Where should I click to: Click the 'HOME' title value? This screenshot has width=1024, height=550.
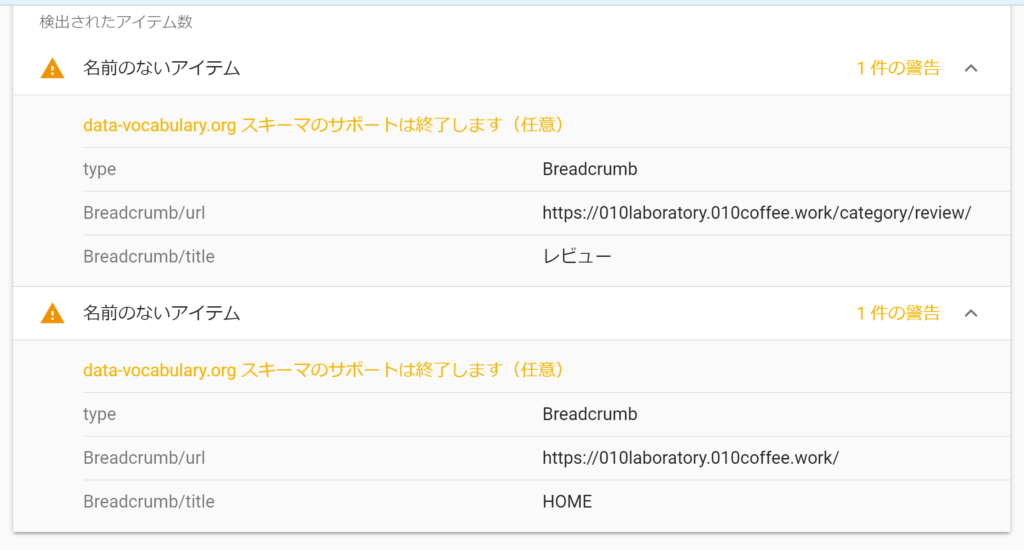coord(567,502)
